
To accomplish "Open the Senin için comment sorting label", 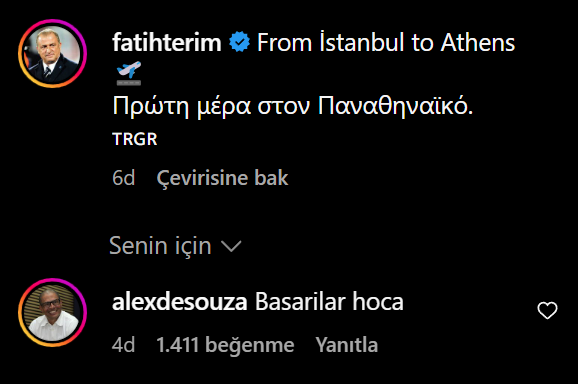I will 160,245.
